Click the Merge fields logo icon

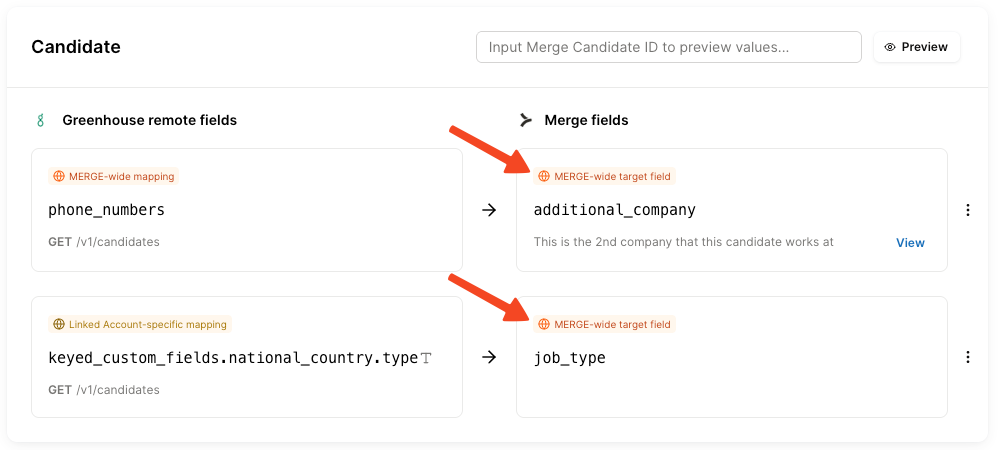point(526,120)
